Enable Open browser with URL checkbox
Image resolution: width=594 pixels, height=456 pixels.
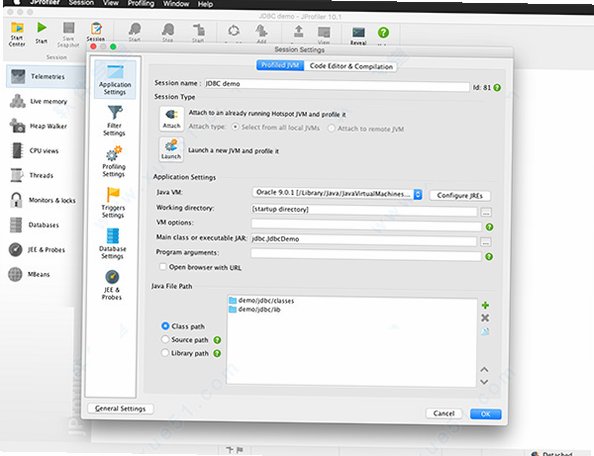[163, 267]
